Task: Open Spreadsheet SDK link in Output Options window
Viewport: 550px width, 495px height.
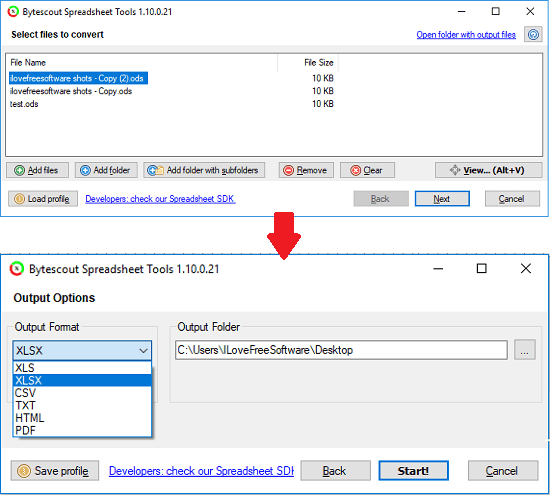Action: tap(201, 471)
